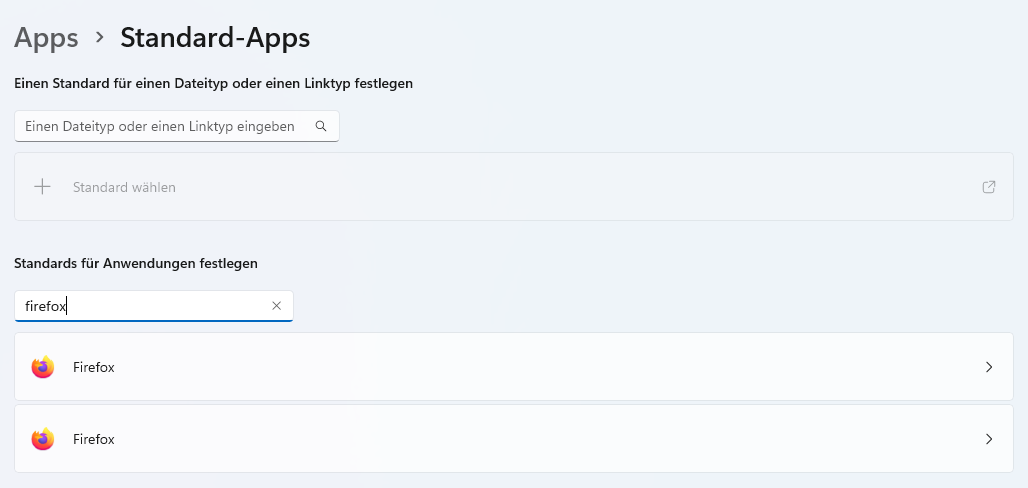Click heading Standards für Anwendungen festlegen

coord(136,263)
